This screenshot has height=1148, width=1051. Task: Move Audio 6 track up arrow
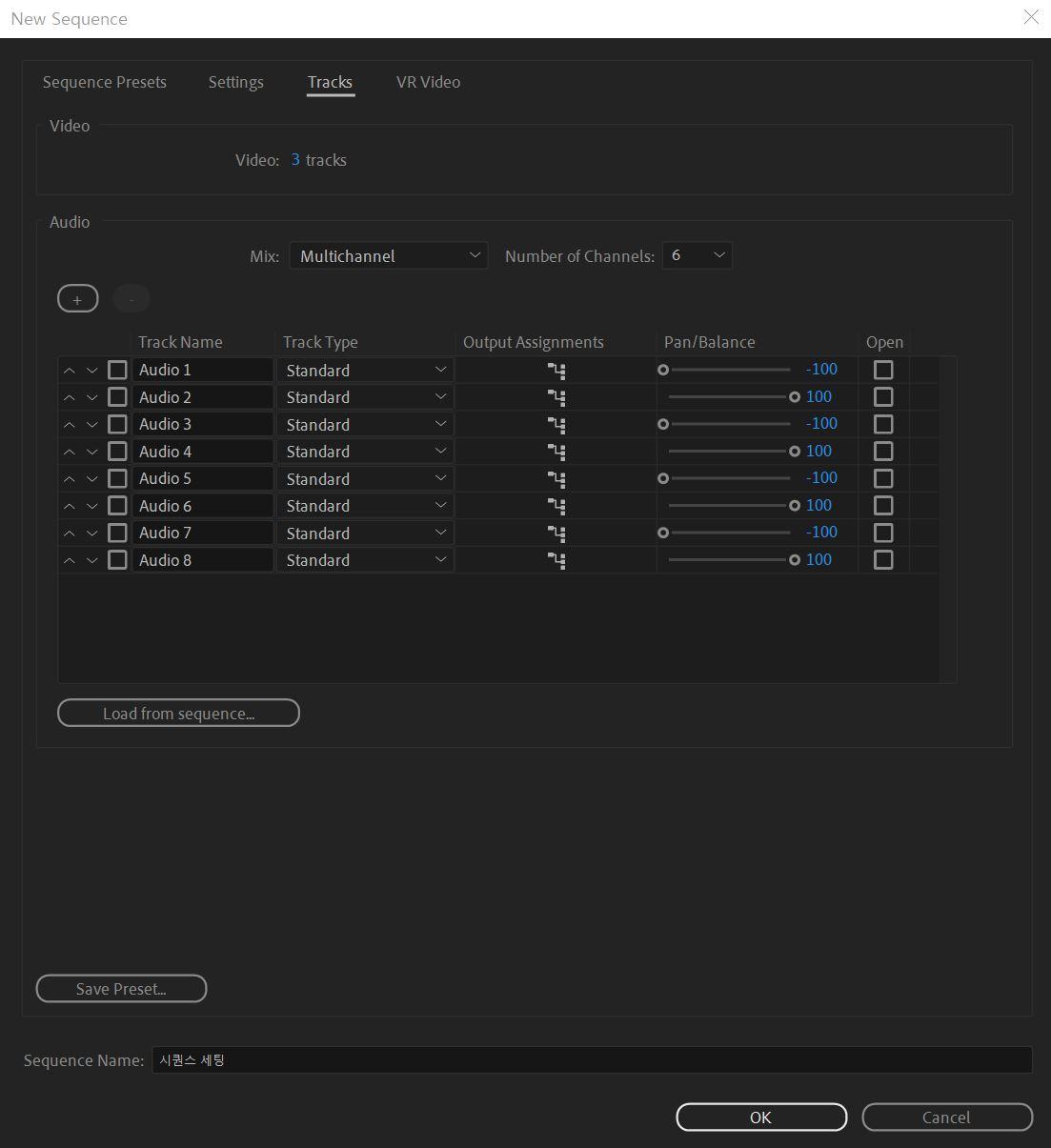[x=69, y=506]
